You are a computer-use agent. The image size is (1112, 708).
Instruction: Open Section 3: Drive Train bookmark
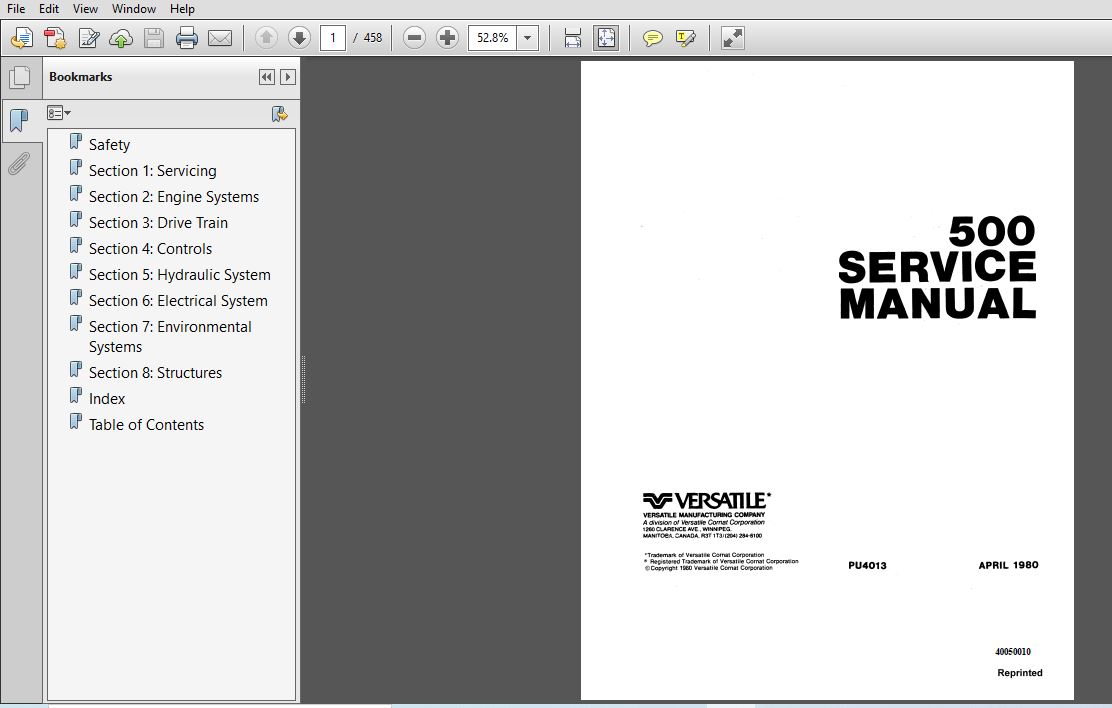158,223
